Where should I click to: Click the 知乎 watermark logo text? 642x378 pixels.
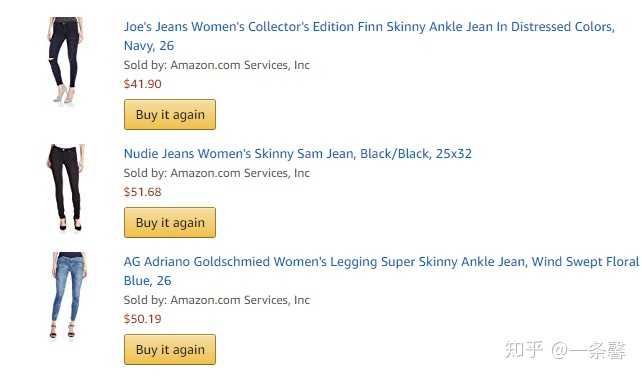pyautogui.click(x=524, y=350)
